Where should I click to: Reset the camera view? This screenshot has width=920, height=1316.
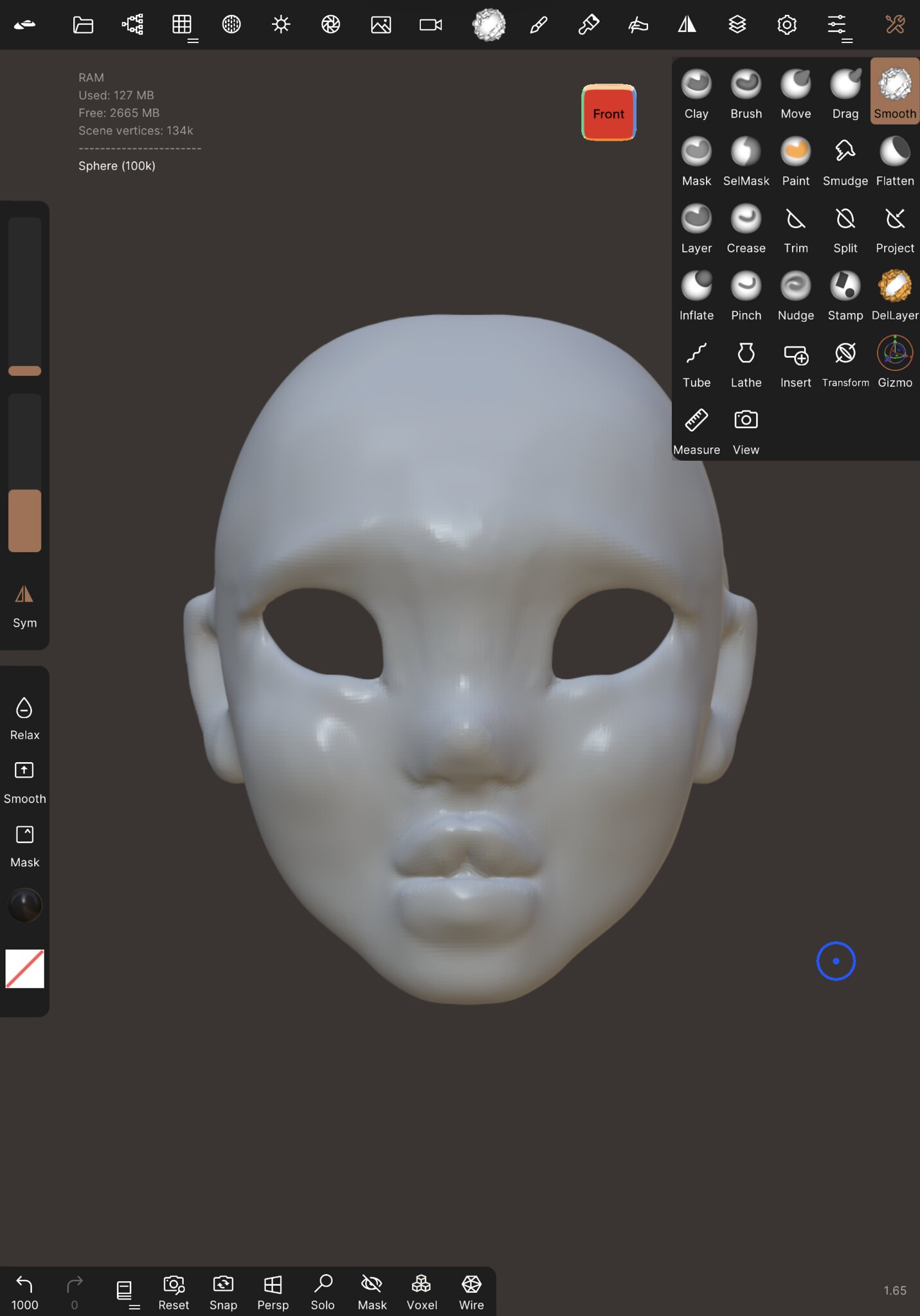[174, 1292]
